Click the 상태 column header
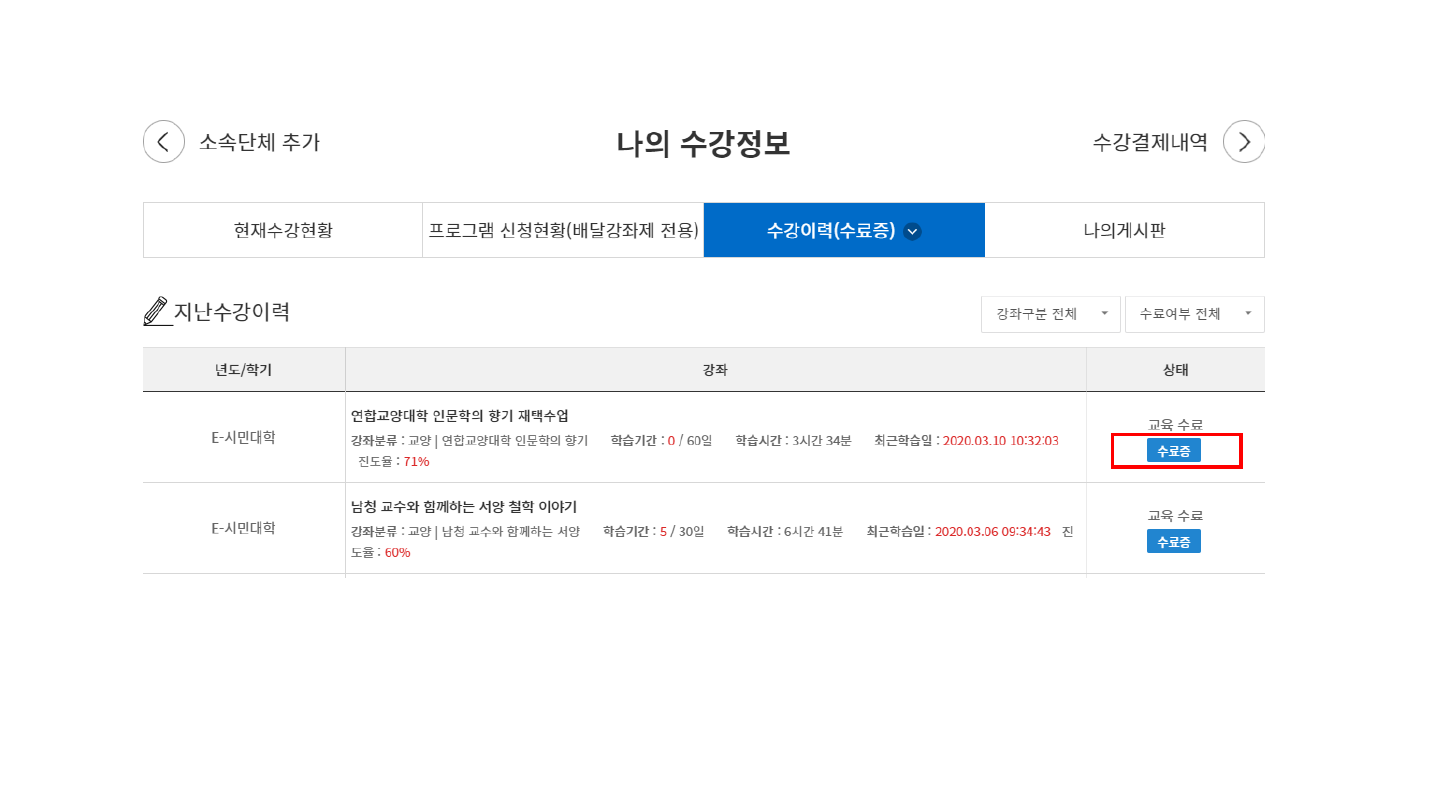 (x=1175, y=370)
